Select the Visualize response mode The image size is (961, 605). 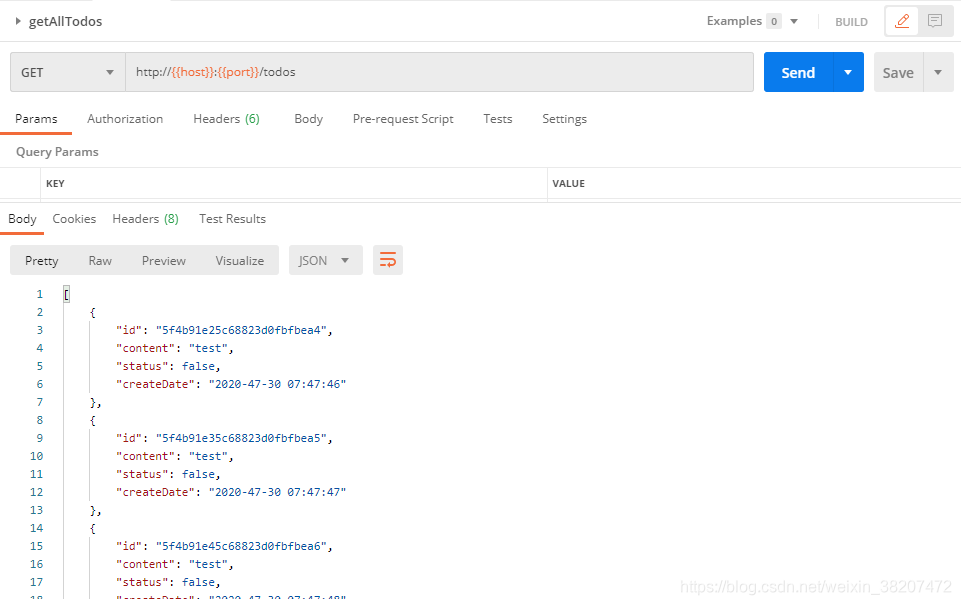tap(239, 259)
